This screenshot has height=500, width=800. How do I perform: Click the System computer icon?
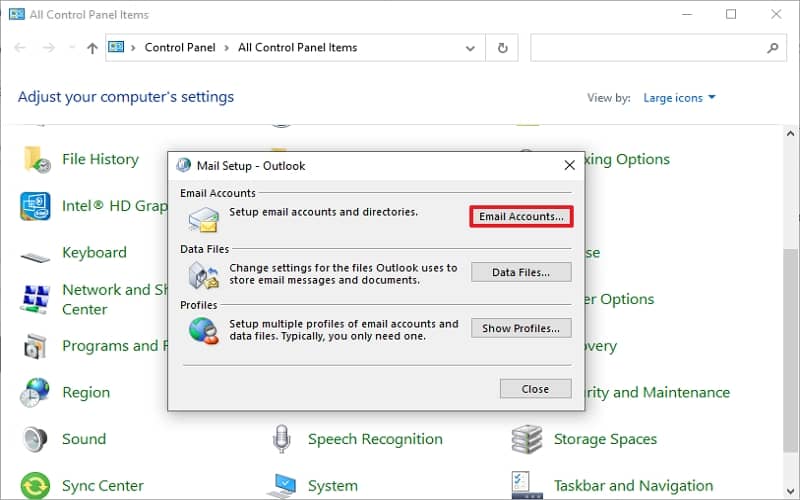point(281,486)
